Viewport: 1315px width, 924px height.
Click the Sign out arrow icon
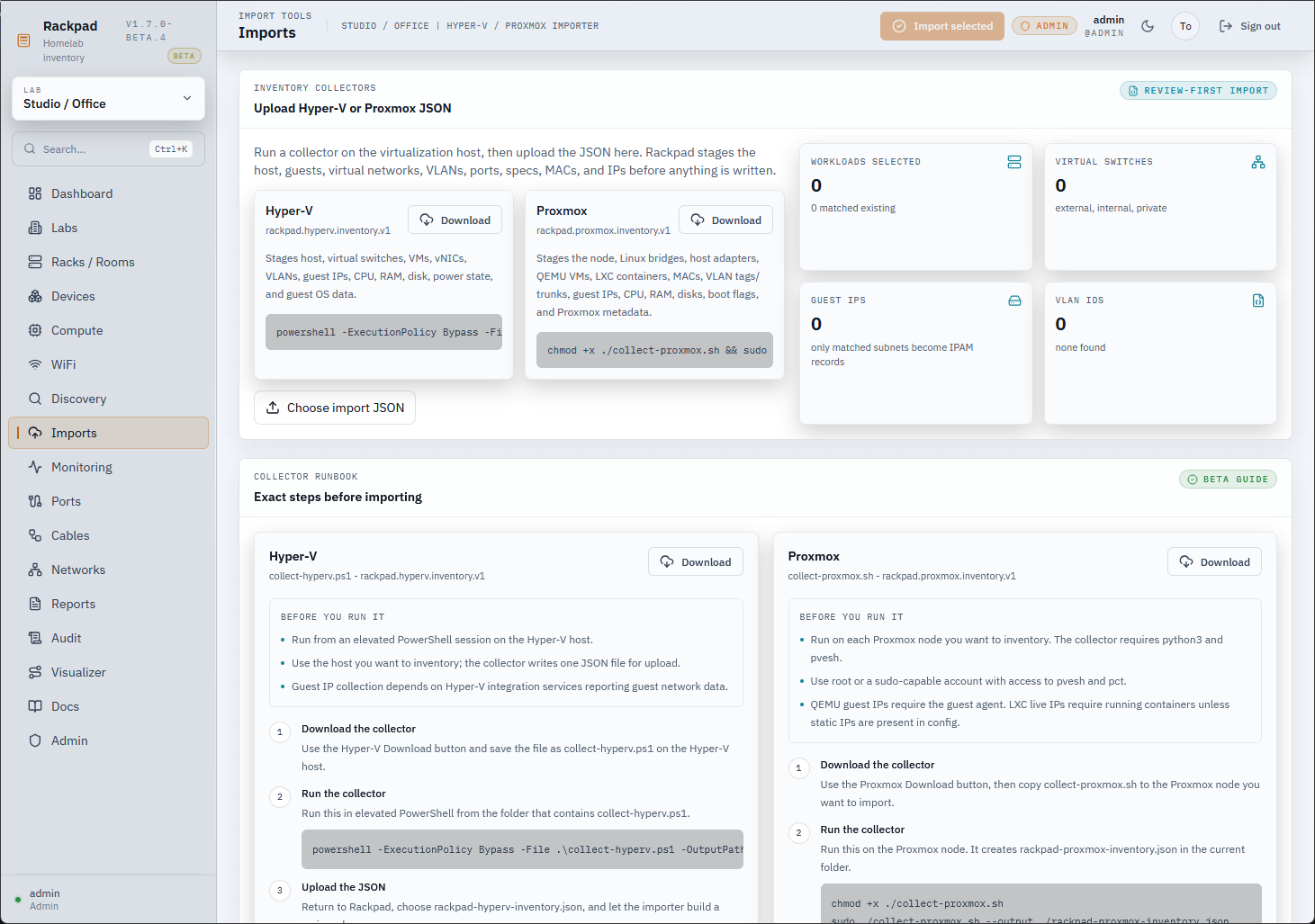[x=1226, y=26]
